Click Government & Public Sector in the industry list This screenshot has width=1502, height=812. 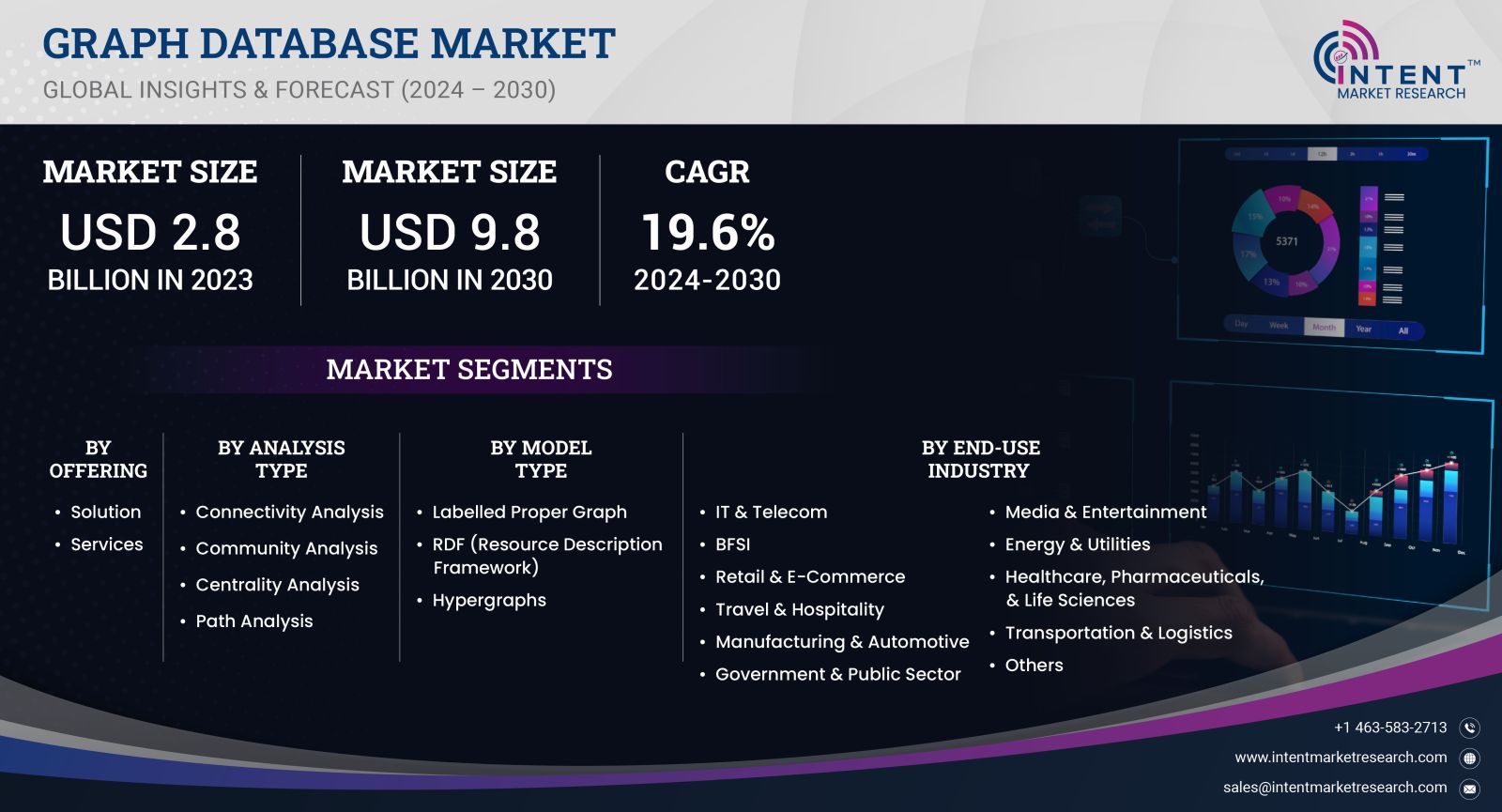pyautogui.click(x=838, y=674)
